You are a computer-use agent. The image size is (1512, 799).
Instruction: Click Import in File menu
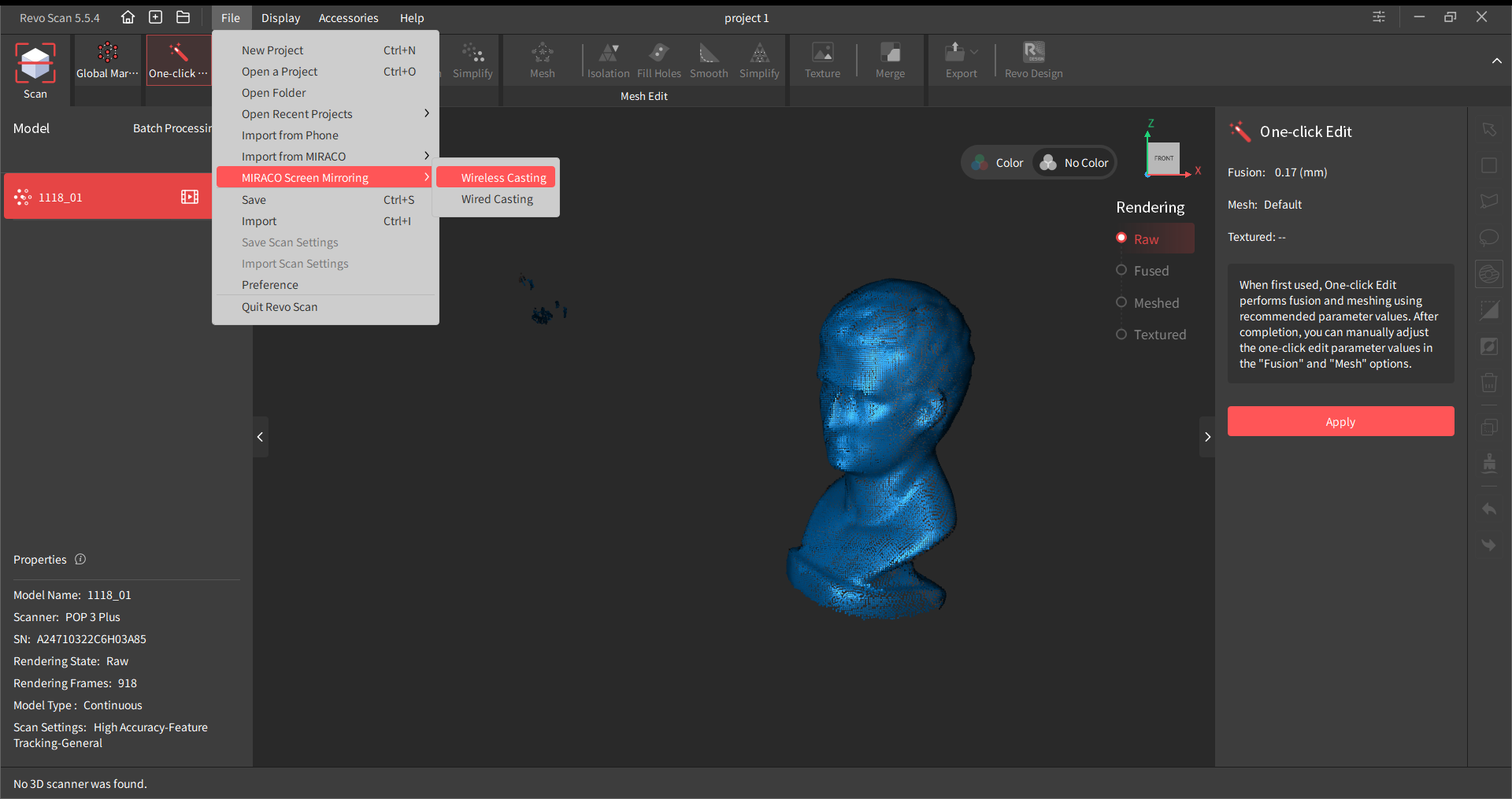pos(326,220)
